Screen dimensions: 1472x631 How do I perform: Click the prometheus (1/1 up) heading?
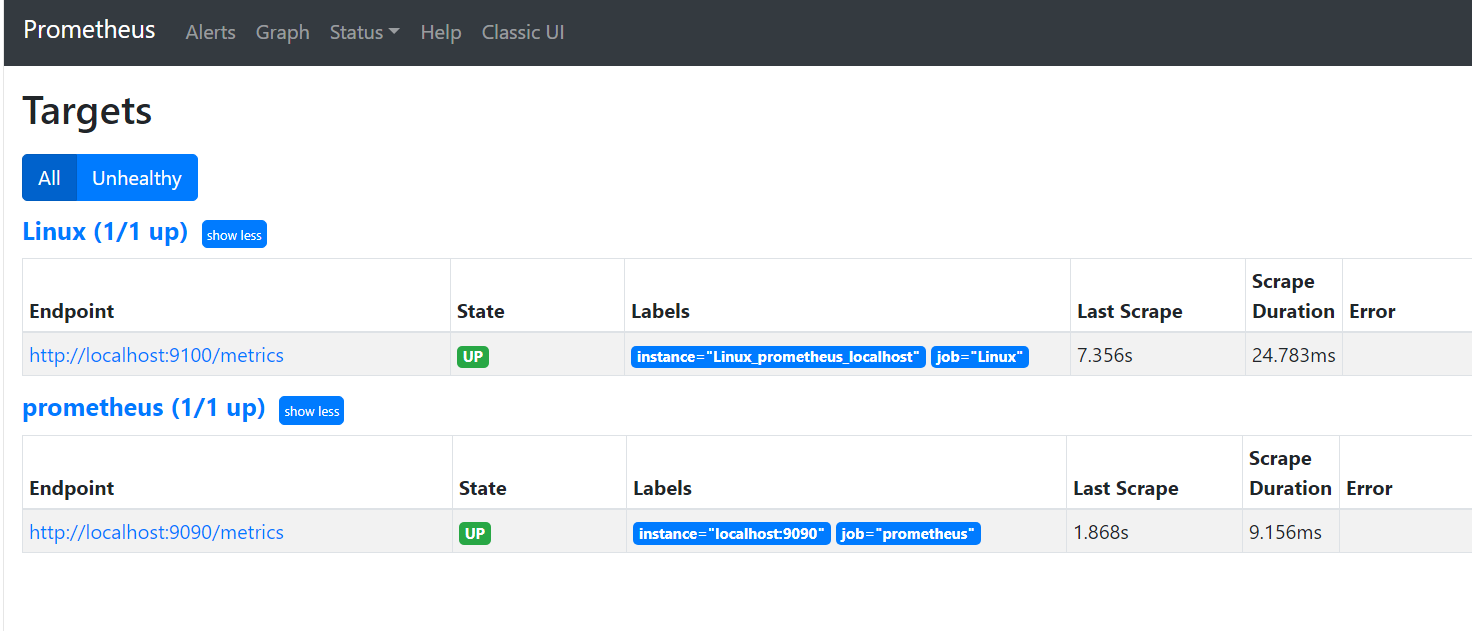coord(143,408)
